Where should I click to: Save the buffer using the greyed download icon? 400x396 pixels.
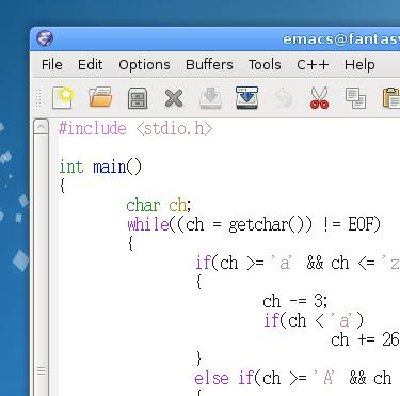pyautogui.click(x=210, y=98)
